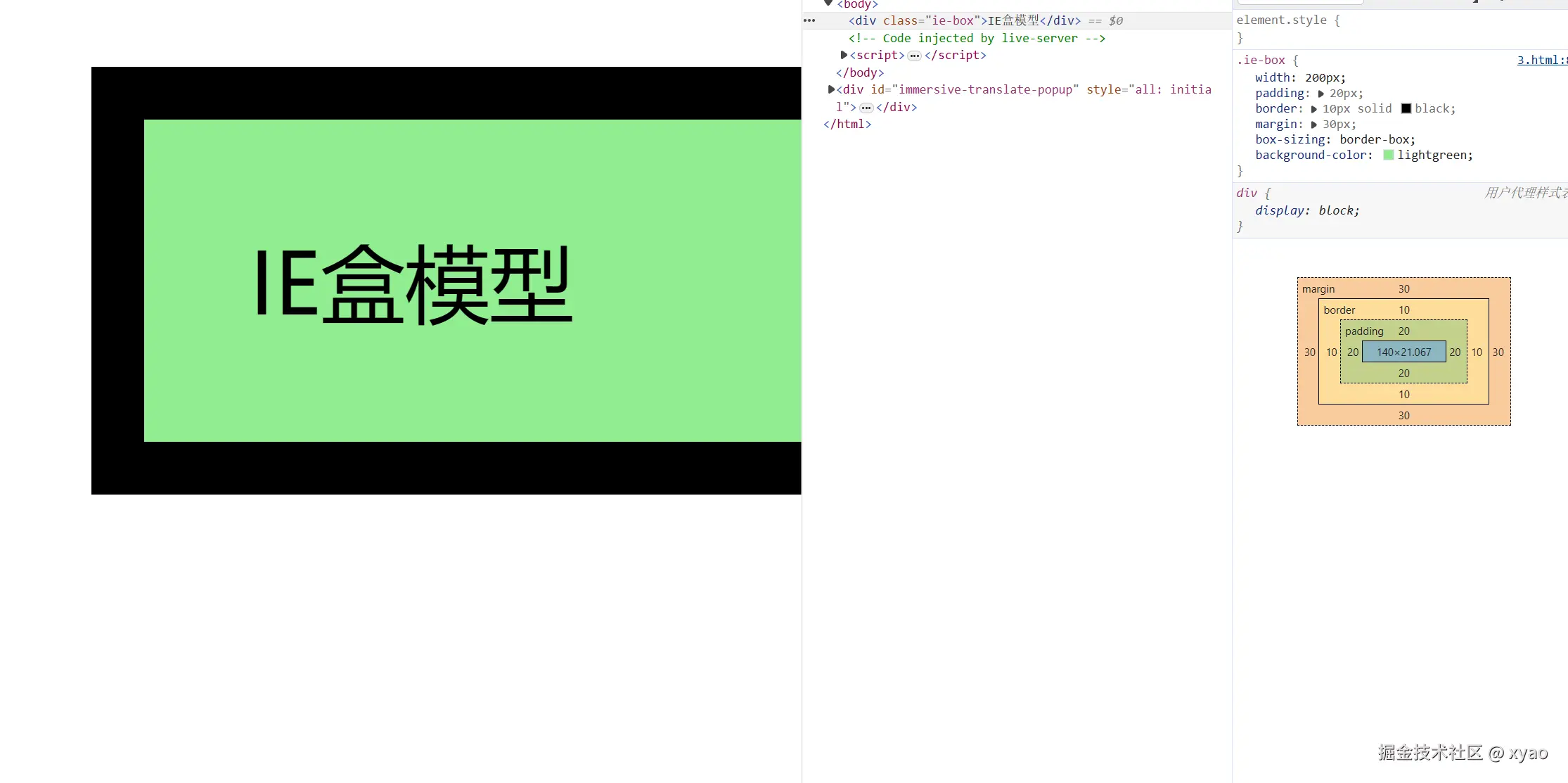
Task: Click the top padding value 20 in diagram
Action: 1403,331
